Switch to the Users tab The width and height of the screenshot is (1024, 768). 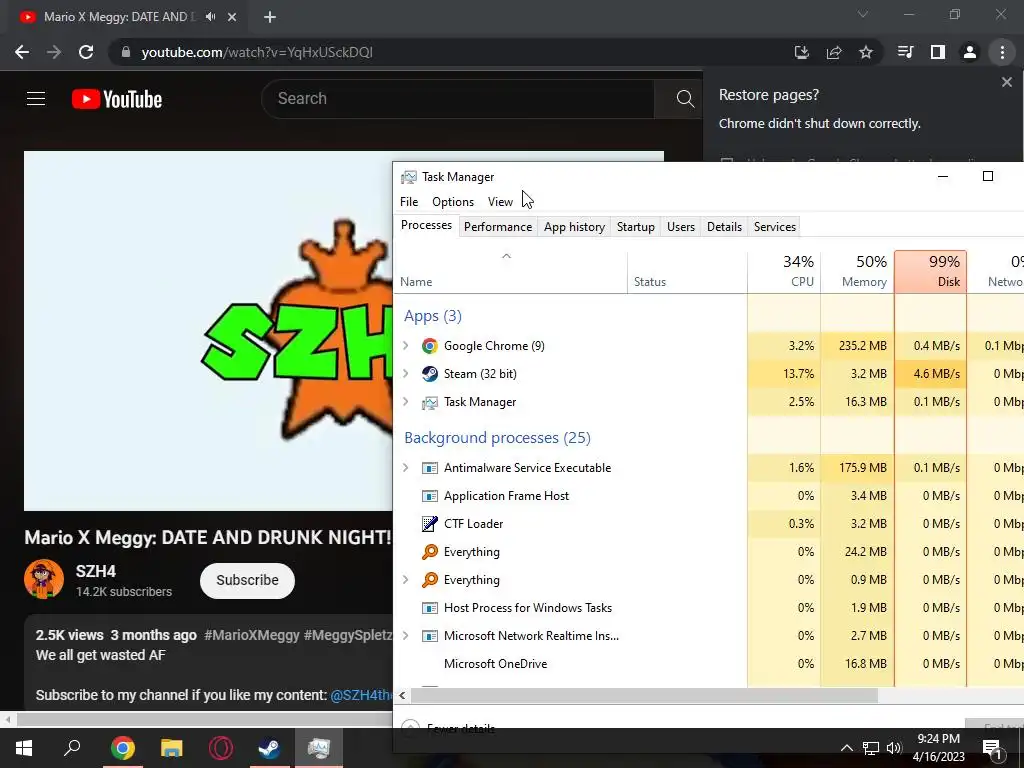[x=680, y=227]
